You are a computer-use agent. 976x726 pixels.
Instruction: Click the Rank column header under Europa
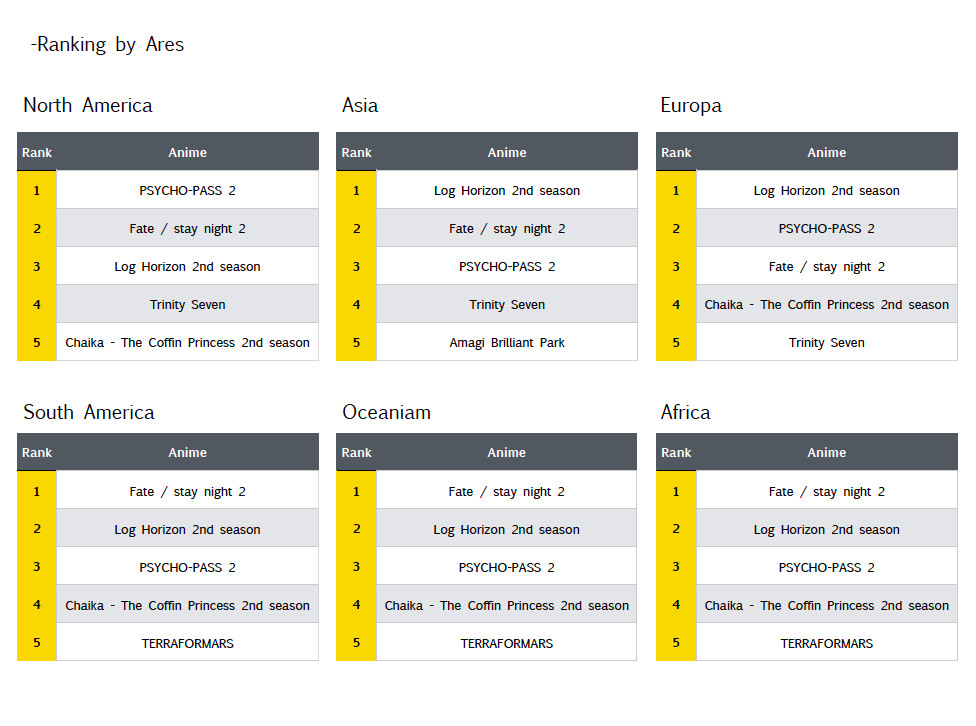click(676, 152)
